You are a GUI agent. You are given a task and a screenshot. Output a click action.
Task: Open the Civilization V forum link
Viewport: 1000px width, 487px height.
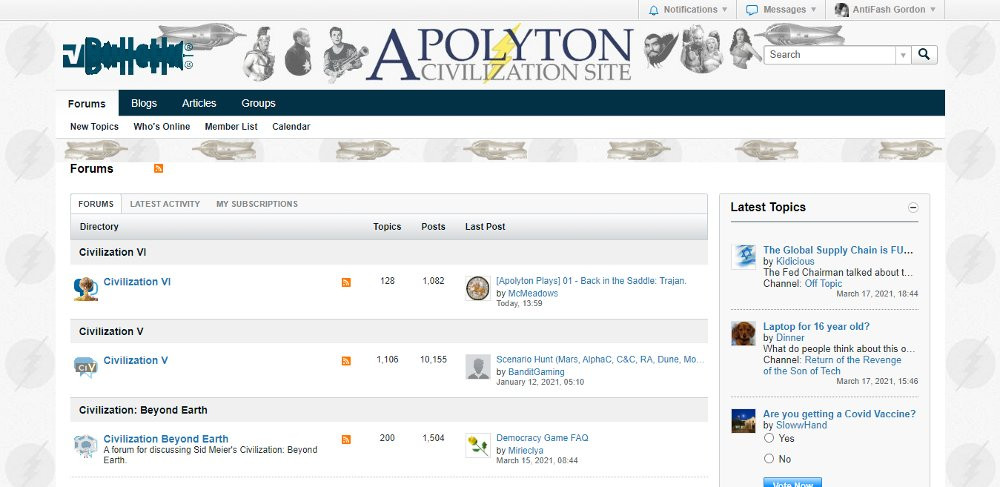136,360
